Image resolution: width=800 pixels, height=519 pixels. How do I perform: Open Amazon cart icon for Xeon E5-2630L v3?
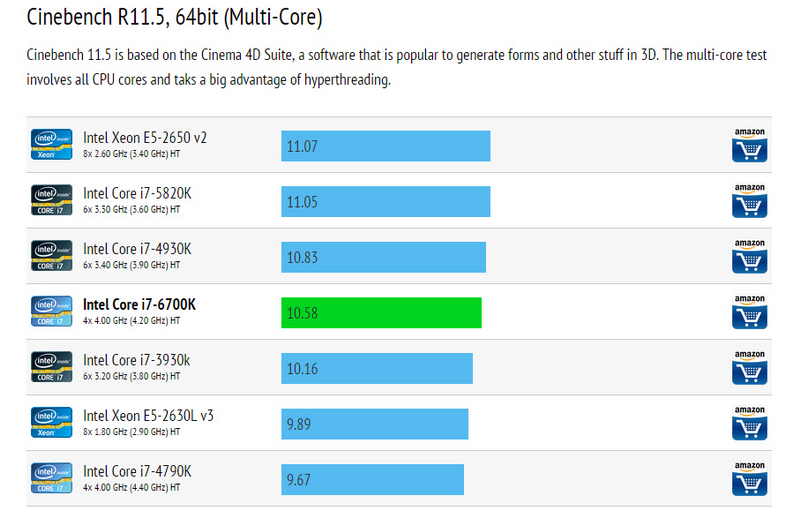click(x=749, y=423)
